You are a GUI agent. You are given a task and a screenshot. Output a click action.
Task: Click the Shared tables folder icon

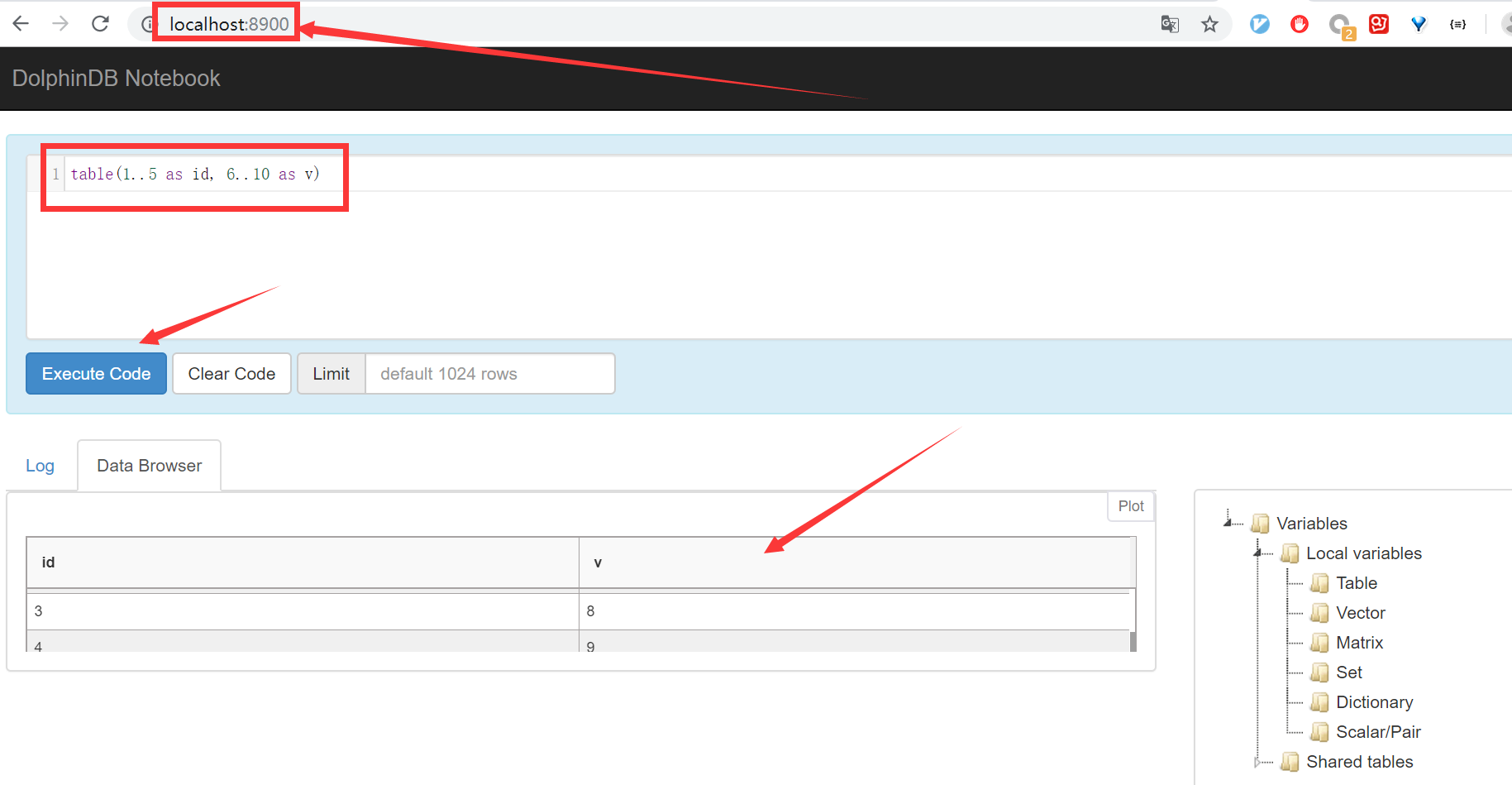(x=1290, y=762)
